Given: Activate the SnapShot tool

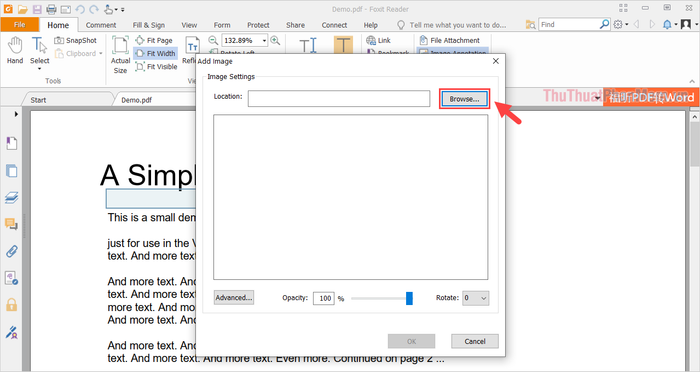Looking at the screenshot, I should [x=75, y=40].
